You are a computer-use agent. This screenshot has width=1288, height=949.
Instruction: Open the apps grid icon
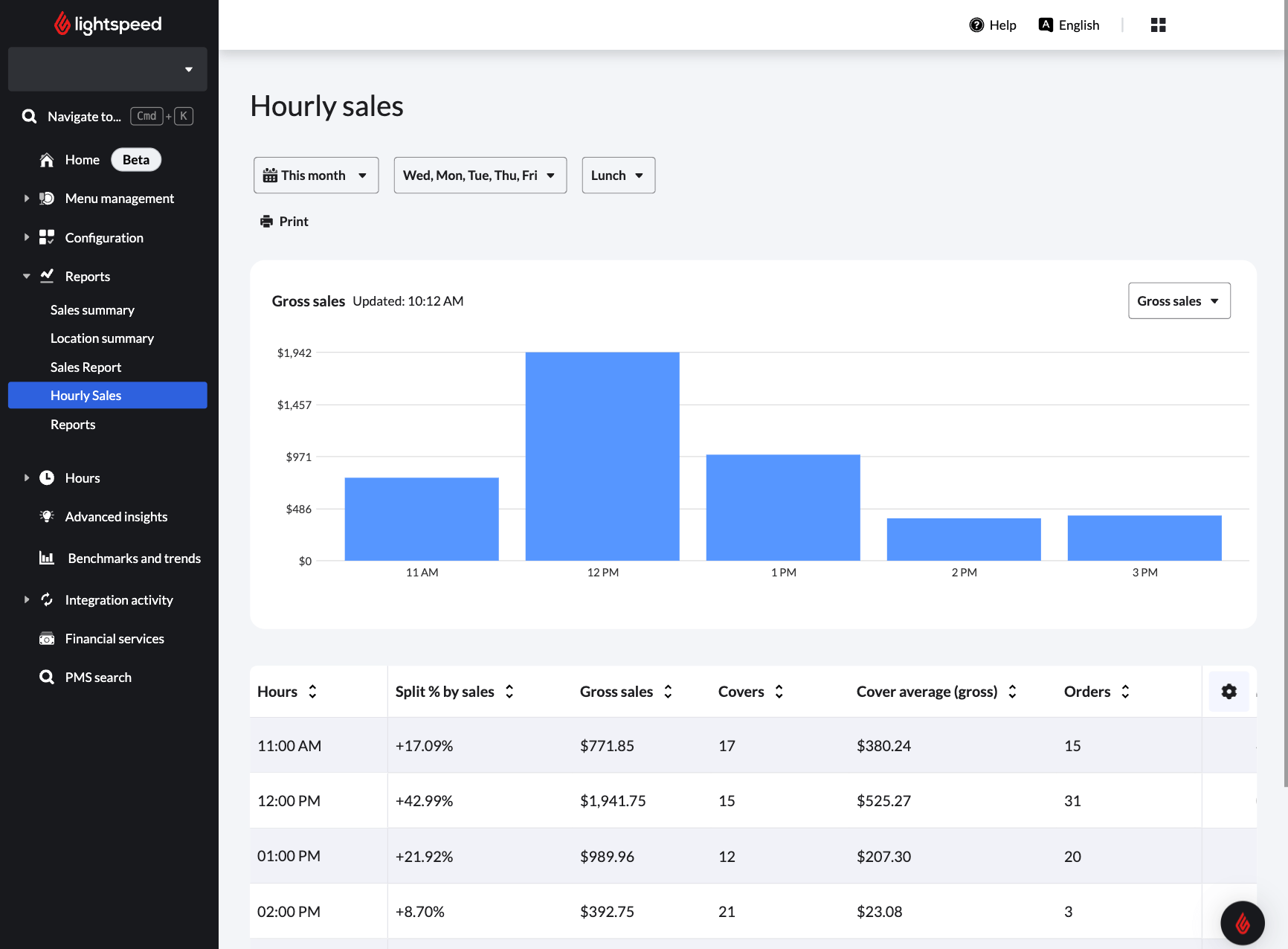[x=1158, y=25]
